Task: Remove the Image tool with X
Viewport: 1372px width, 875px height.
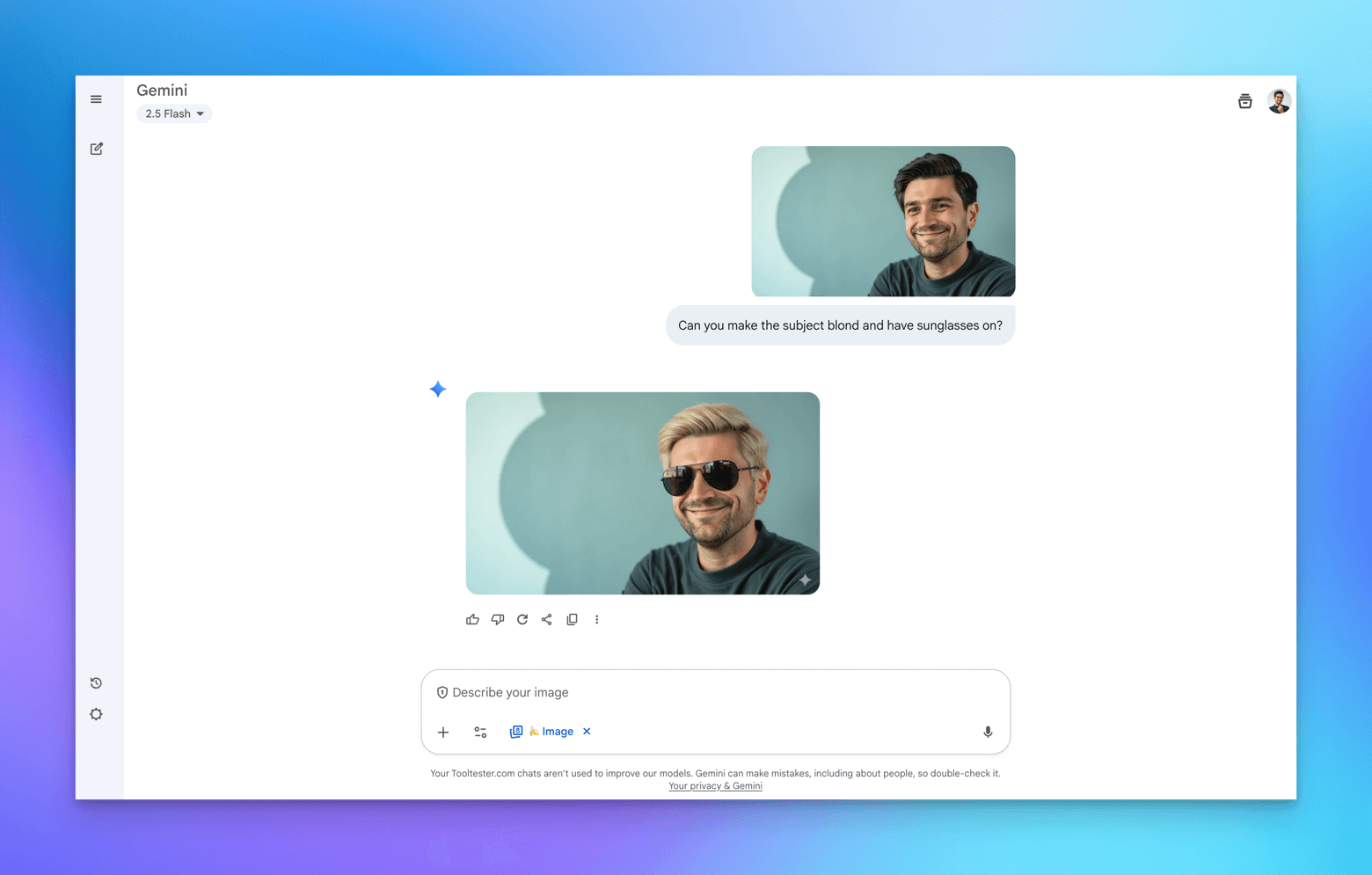Action: (587, 732)
